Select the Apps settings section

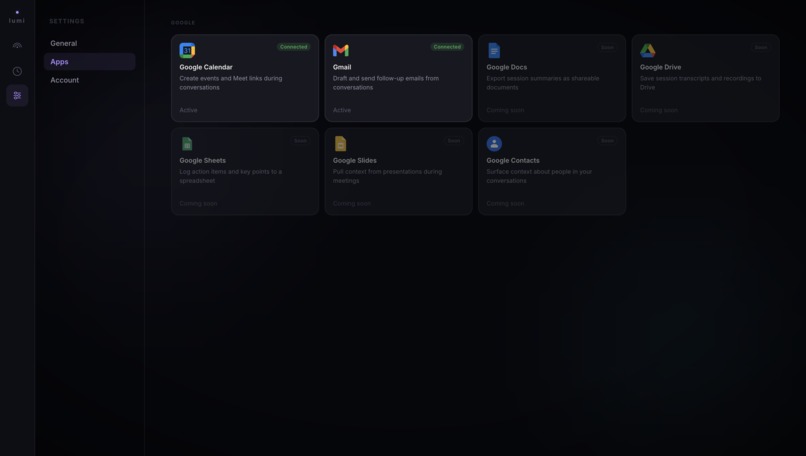tap(89, 62)
